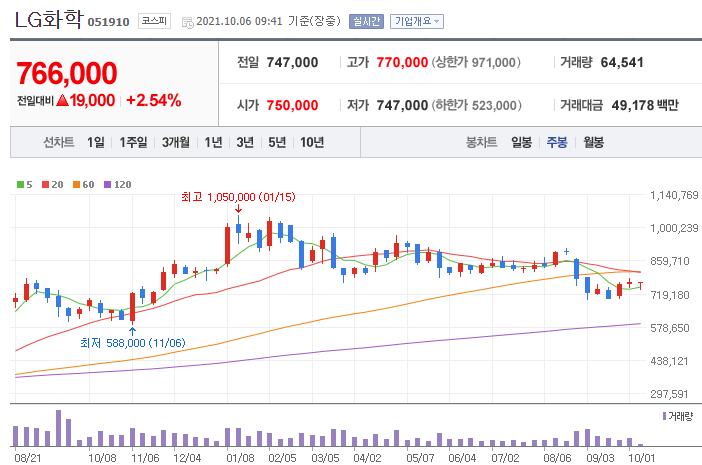Select the 5년 line chart tab
The width and height of the screenshot is (702, 465).
click(277, 142)
